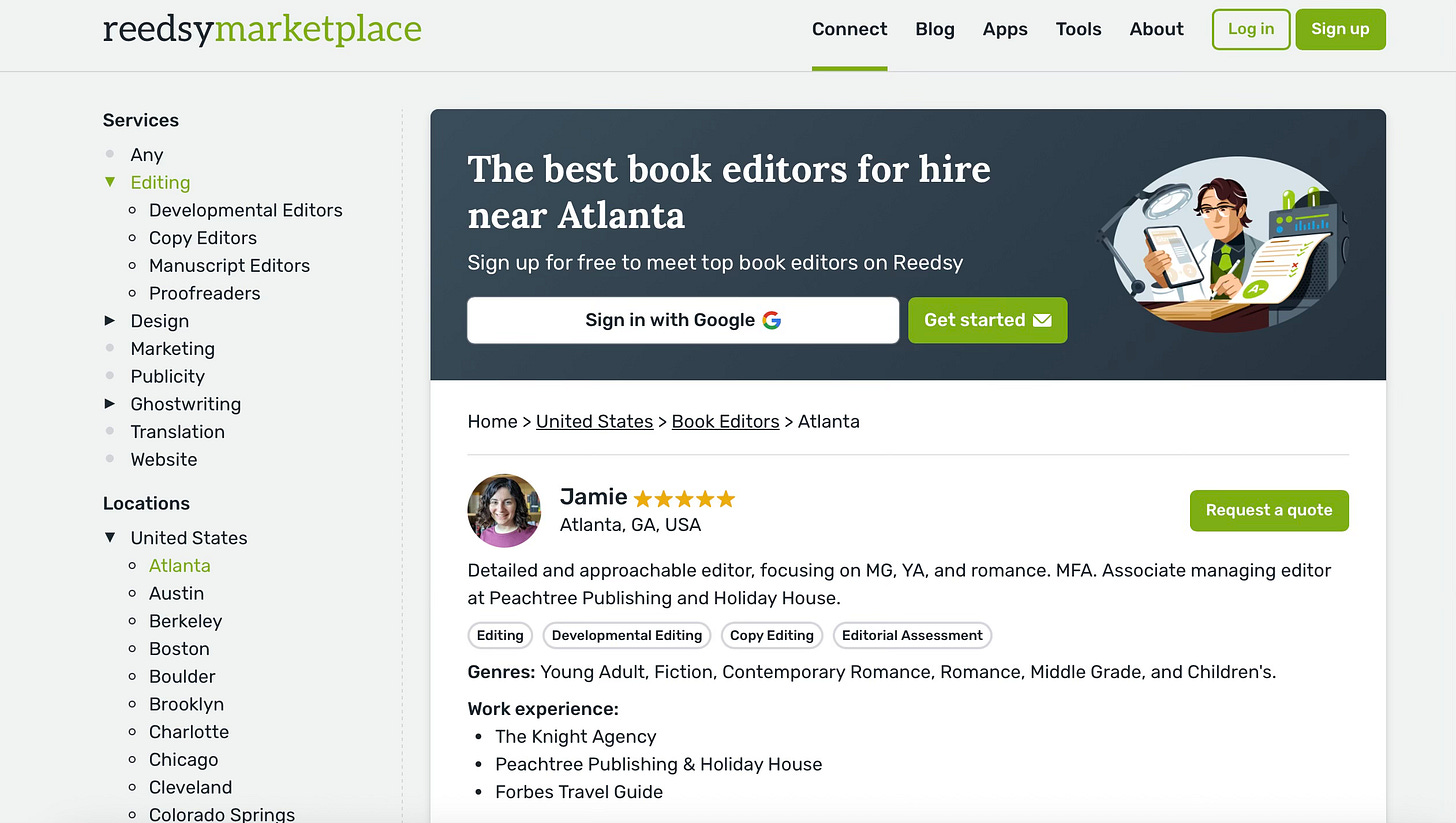Choose Boston location
Image resolution: width=1456 pixels, height=823 pixels.
point(179,649)
